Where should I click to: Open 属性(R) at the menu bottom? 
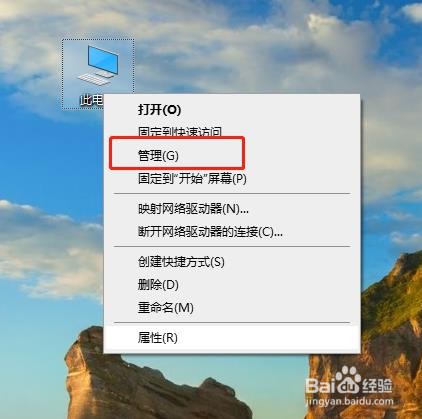coord(158,338)
